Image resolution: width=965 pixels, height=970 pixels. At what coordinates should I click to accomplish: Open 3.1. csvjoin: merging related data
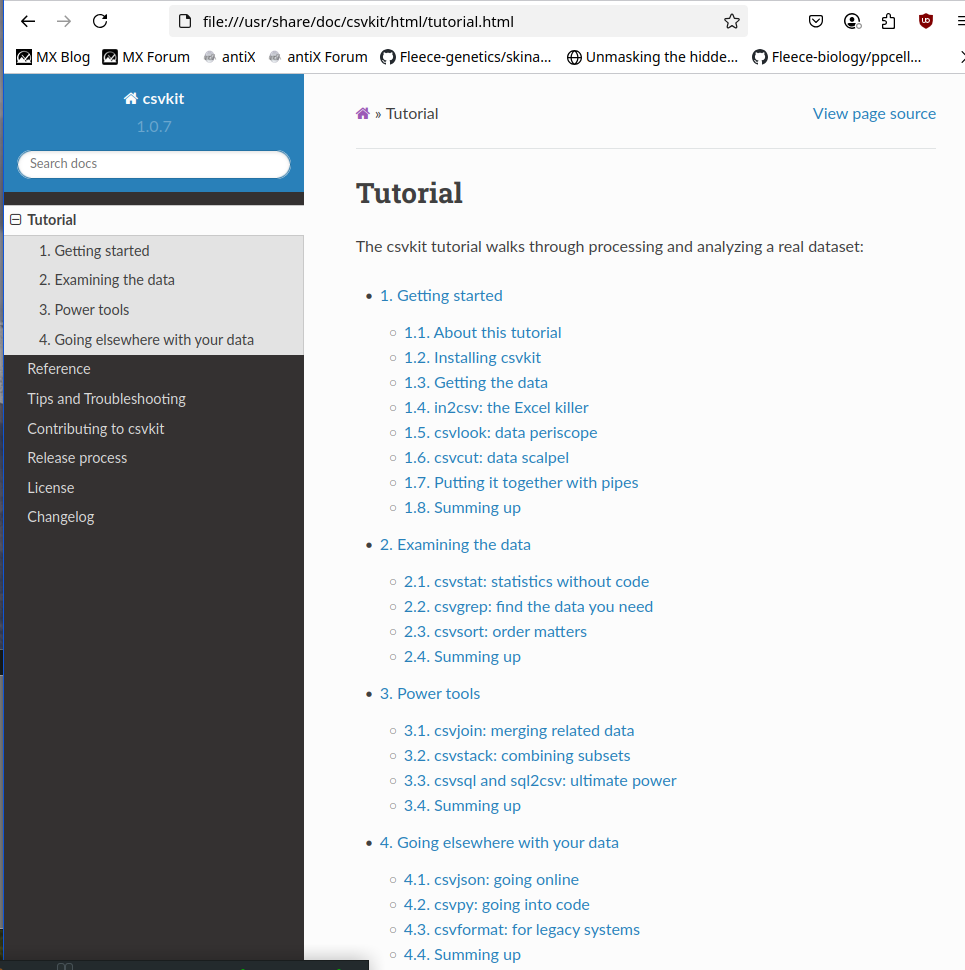point(519,731)
